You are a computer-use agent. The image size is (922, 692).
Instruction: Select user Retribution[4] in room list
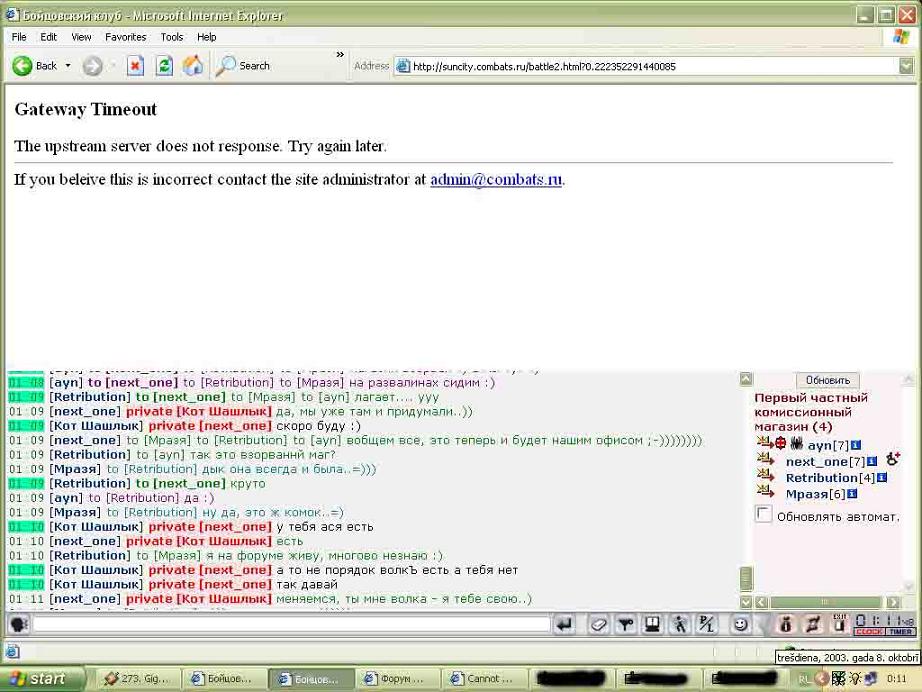click(x=830, y=478)
